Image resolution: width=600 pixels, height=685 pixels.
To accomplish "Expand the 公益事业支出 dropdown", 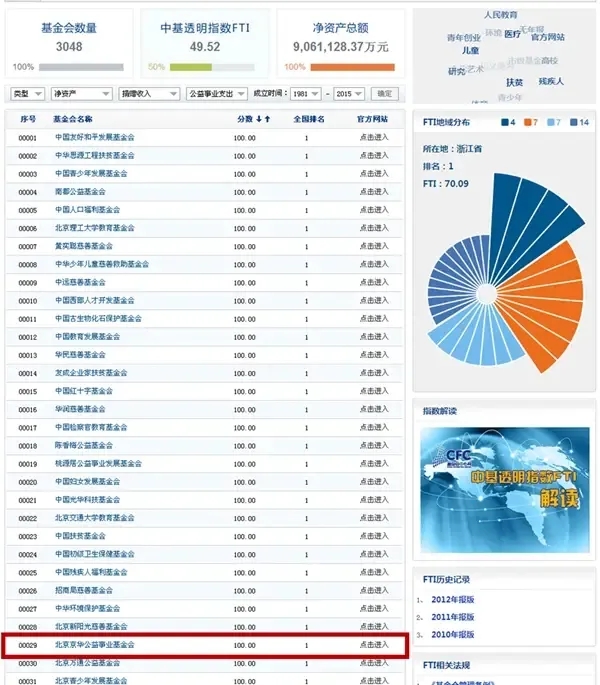I will tap(216, 93).
